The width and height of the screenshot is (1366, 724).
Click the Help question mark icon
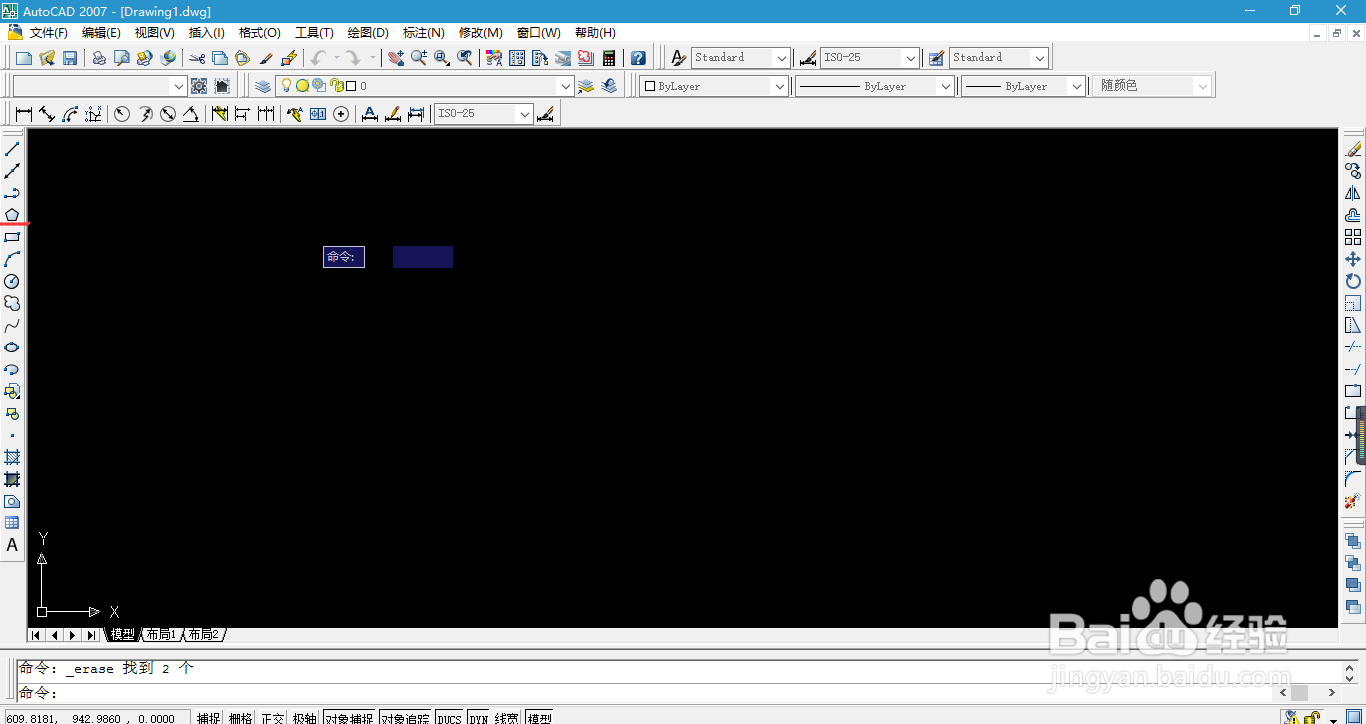coord(638,58)
